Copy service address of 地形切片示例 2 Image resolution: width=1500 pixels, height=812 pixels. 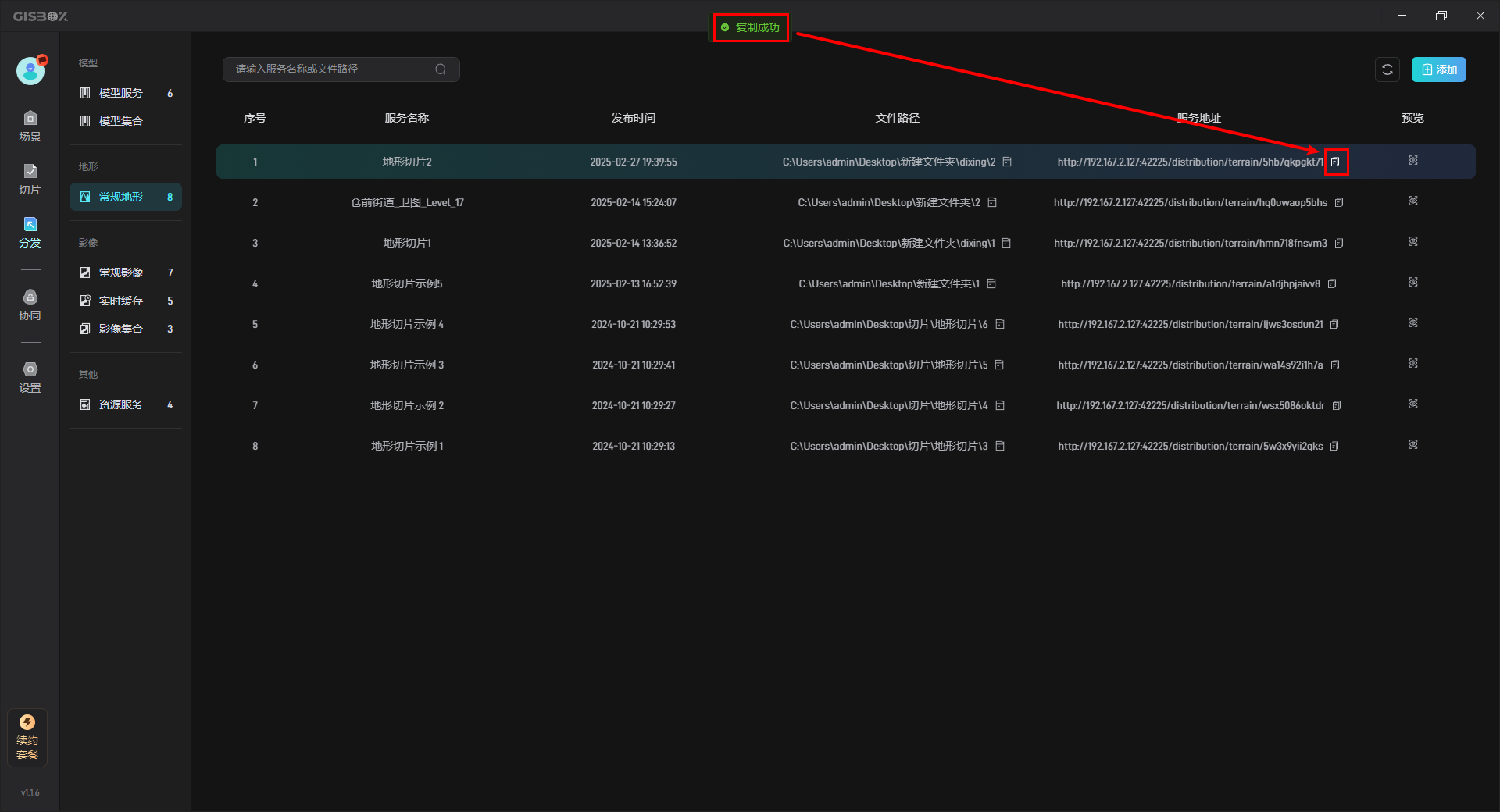click(1337, 405)
